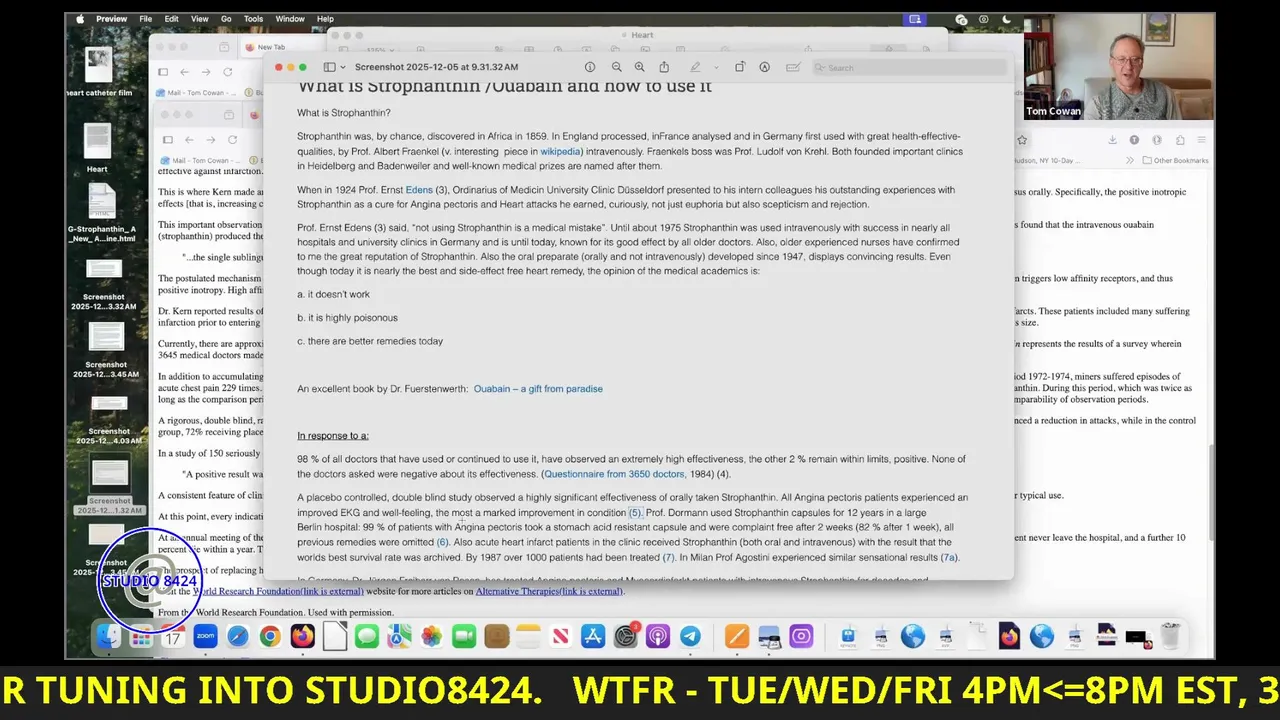Viewport: 1280px width, 720px height.
Task: Open 'Heart' desktop file icon
Action: click(97, 148)
